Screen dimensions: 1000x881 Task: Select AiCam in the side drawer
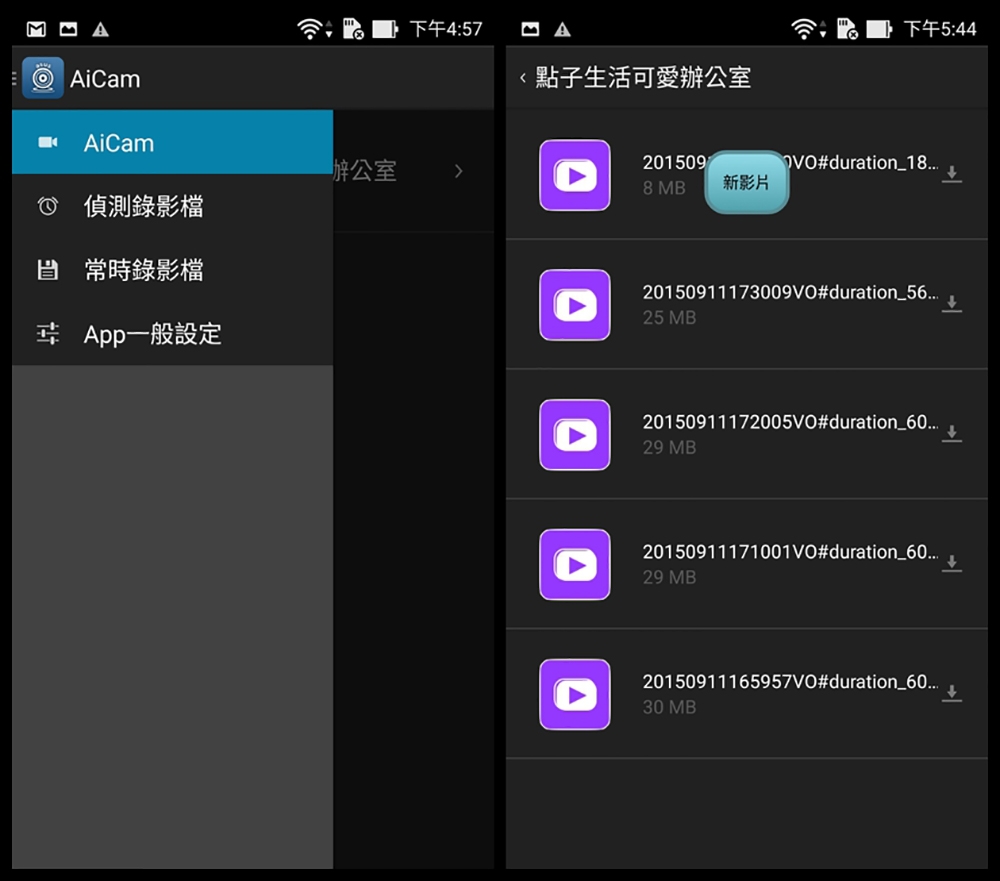tap(172, 142)
